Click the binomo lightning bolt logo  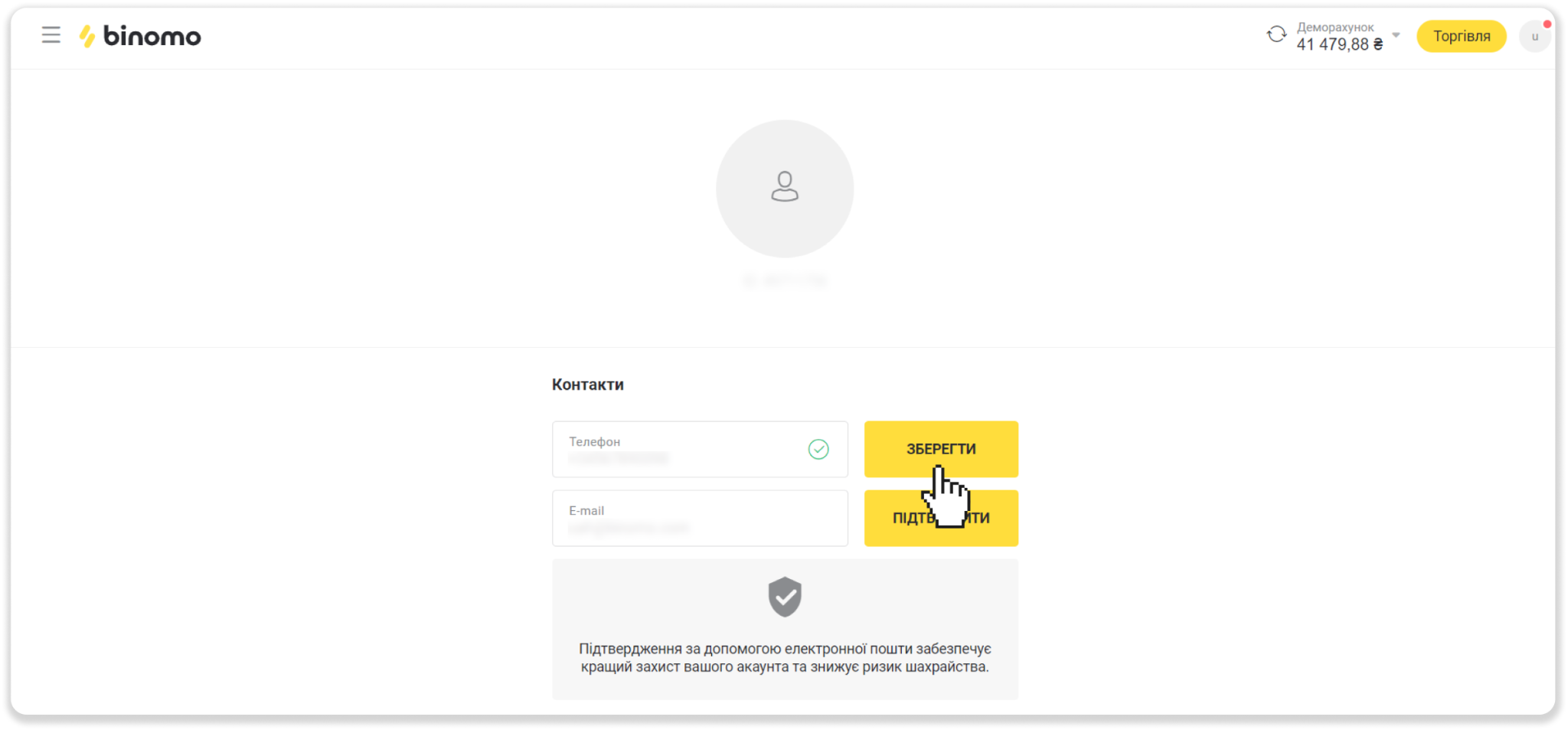pyautogui.click(x=87, y=36)
